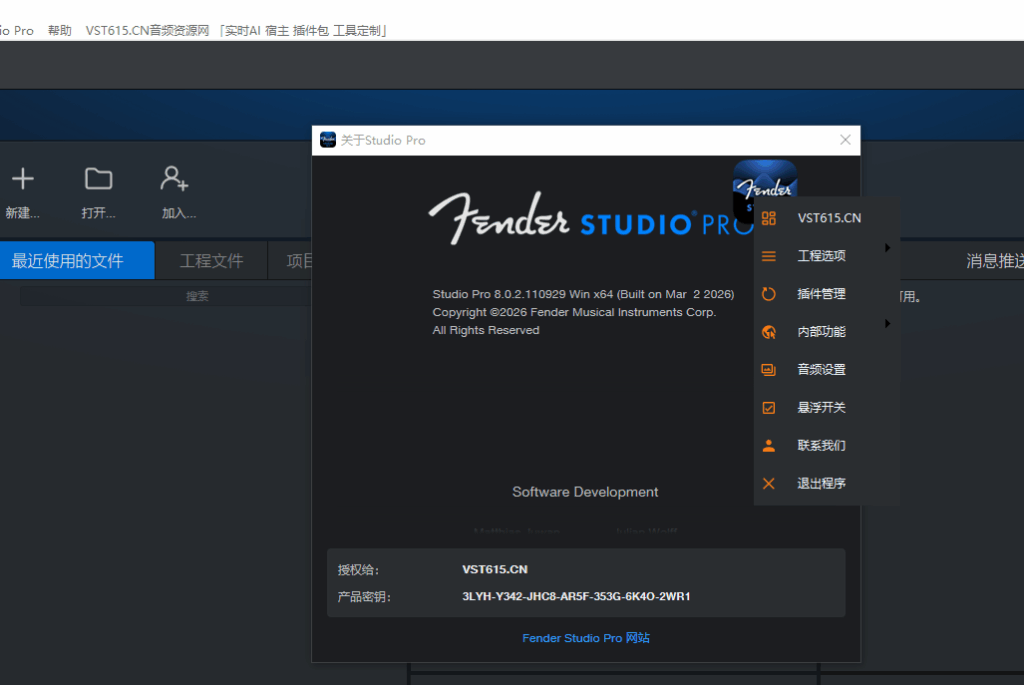1024x685 pixels.
Task: Toggle the floating switch (悬浮开关) checkbox
Action: point(769,408)
